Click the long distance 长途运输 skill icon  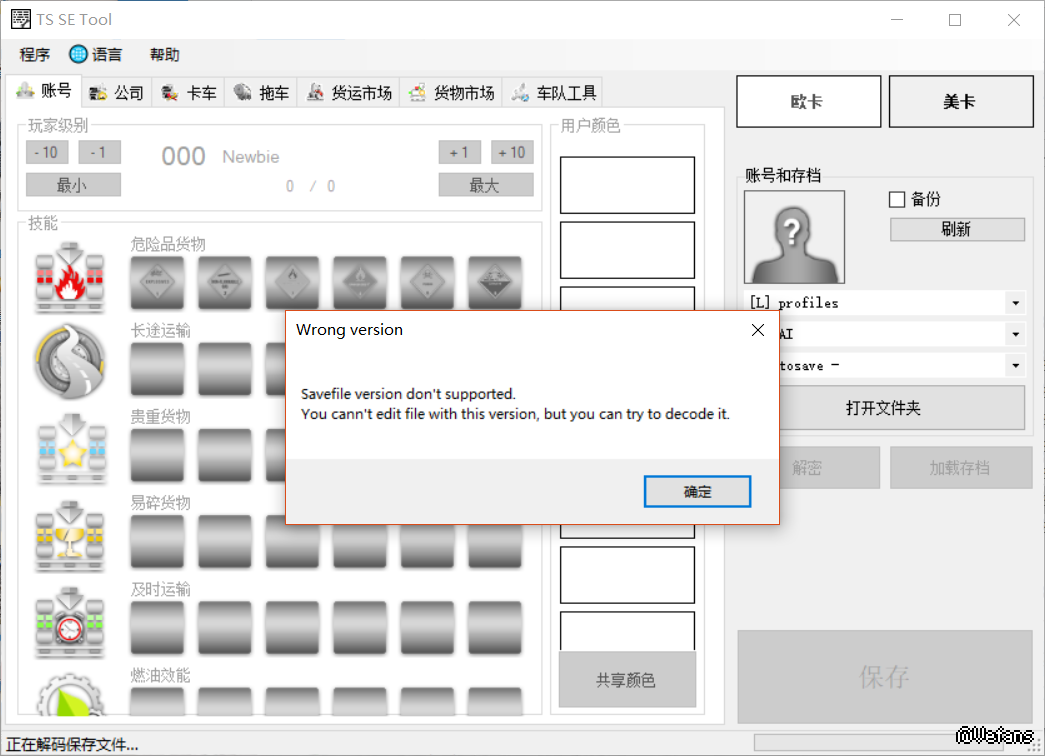(70, 362)
